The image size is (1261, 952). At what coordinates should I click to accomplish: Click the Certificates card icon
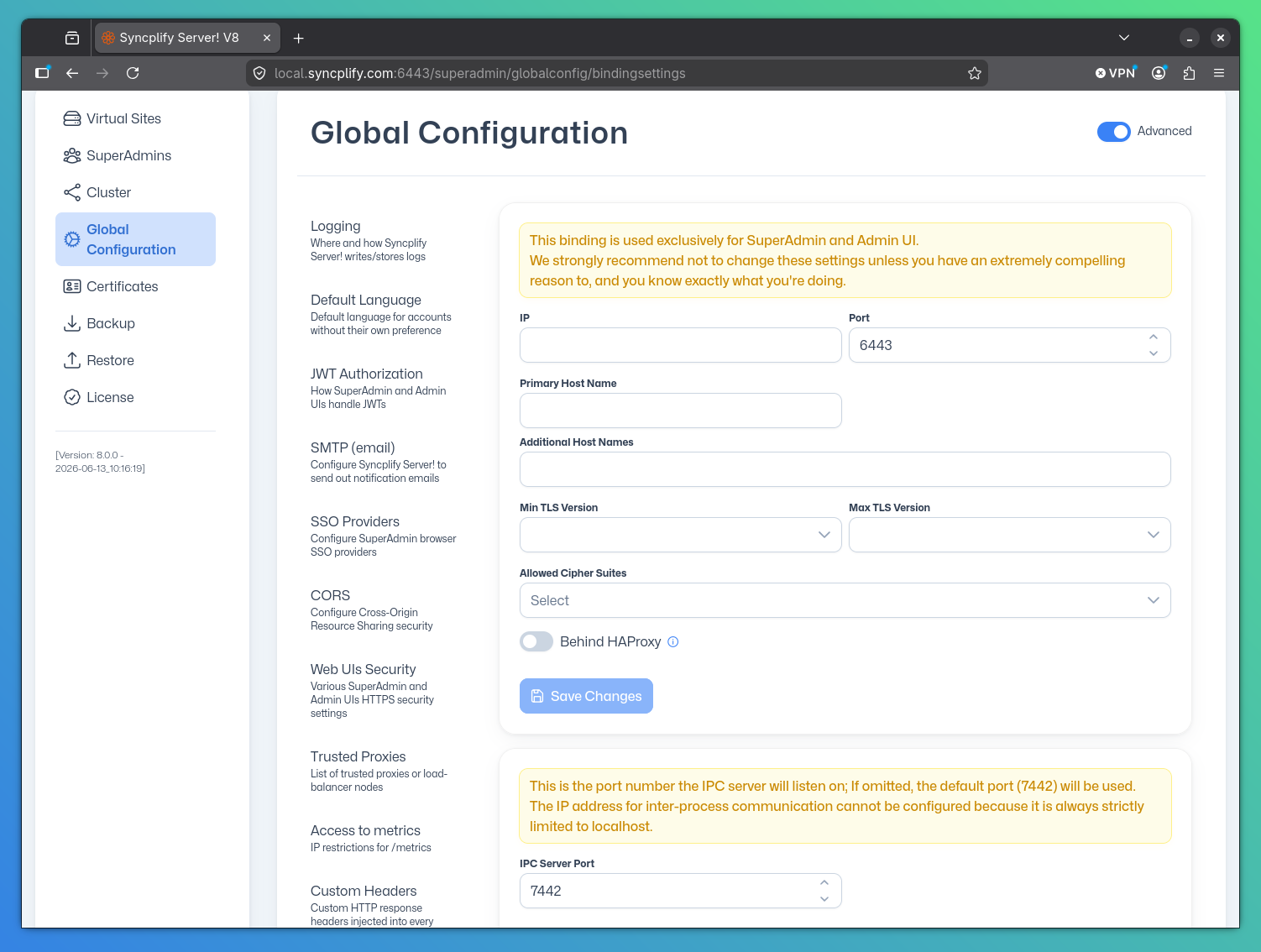[72, 286]
